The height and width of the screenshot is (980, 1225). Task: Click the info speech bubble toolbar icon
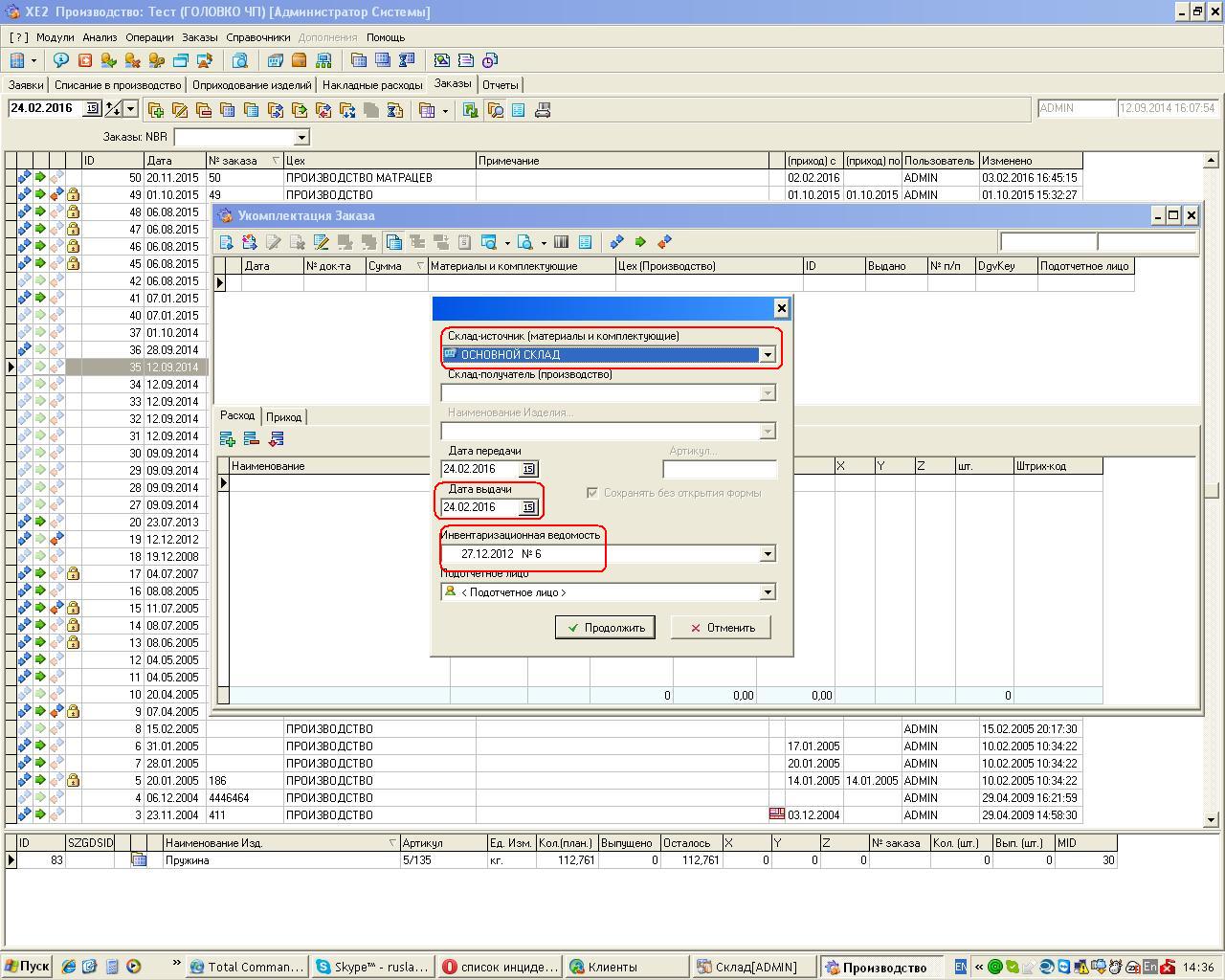click(x=61, y=60)
